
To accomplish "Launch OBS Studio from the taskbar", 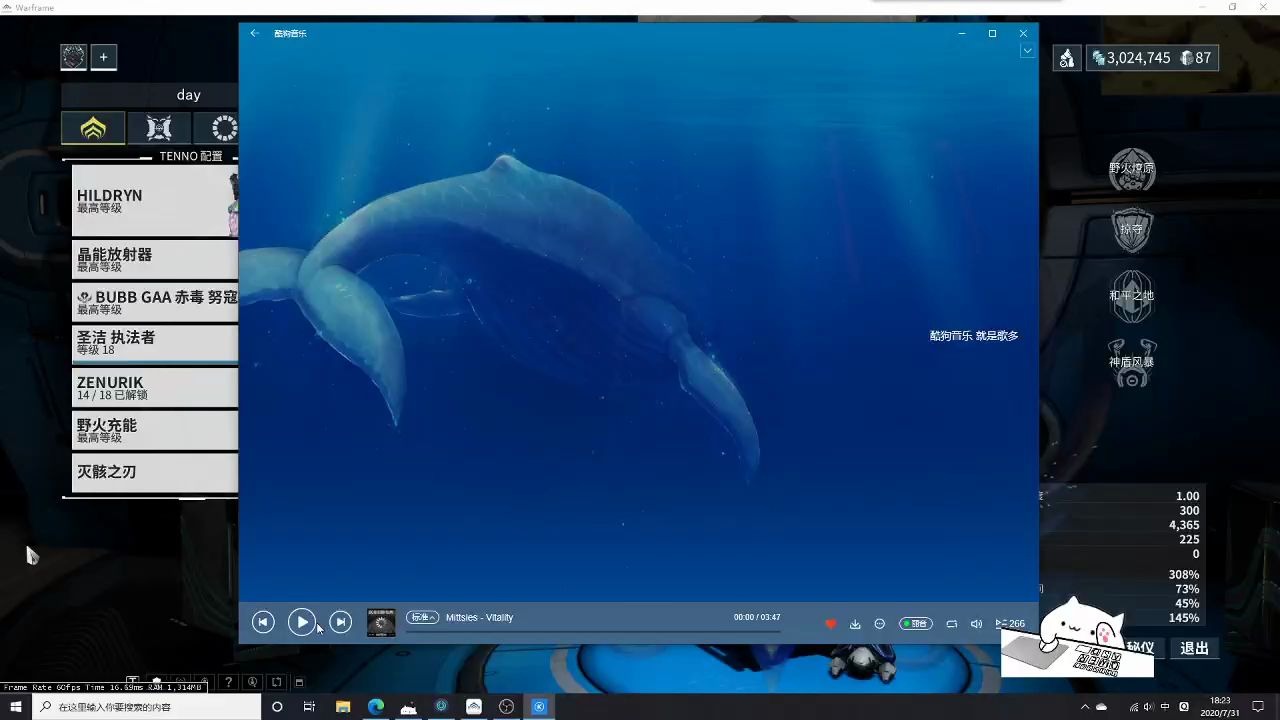I will (507, 707).
